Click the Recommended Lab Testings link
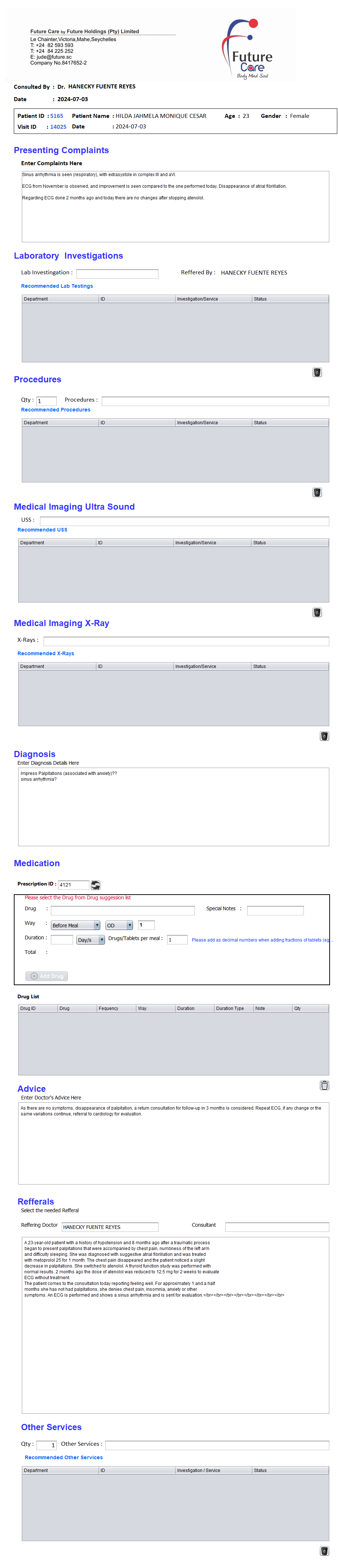Viewport: 338px width, 1568px height. 57,286
